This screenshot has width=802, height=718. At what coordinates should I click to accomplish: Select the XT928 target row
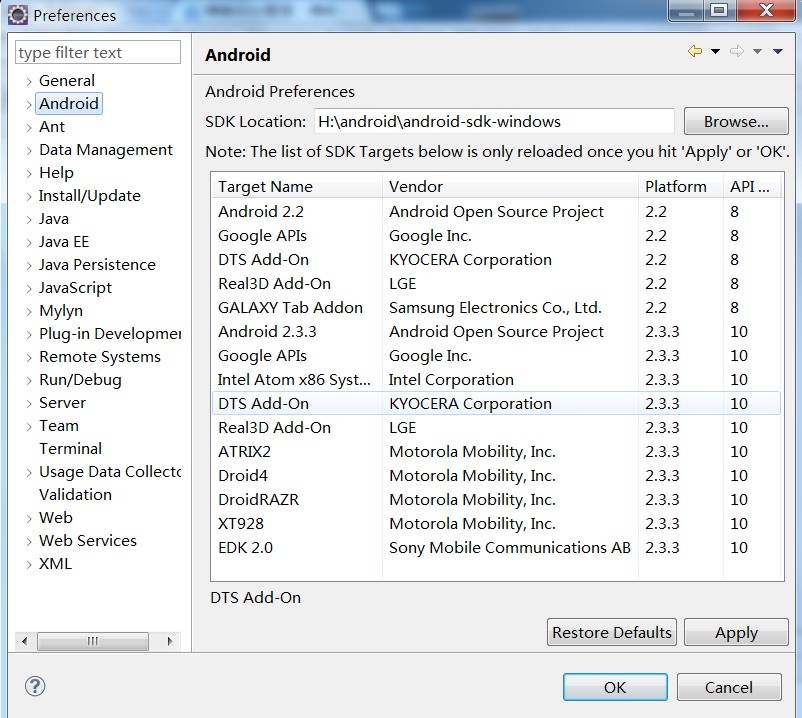[x=496, y=524]
